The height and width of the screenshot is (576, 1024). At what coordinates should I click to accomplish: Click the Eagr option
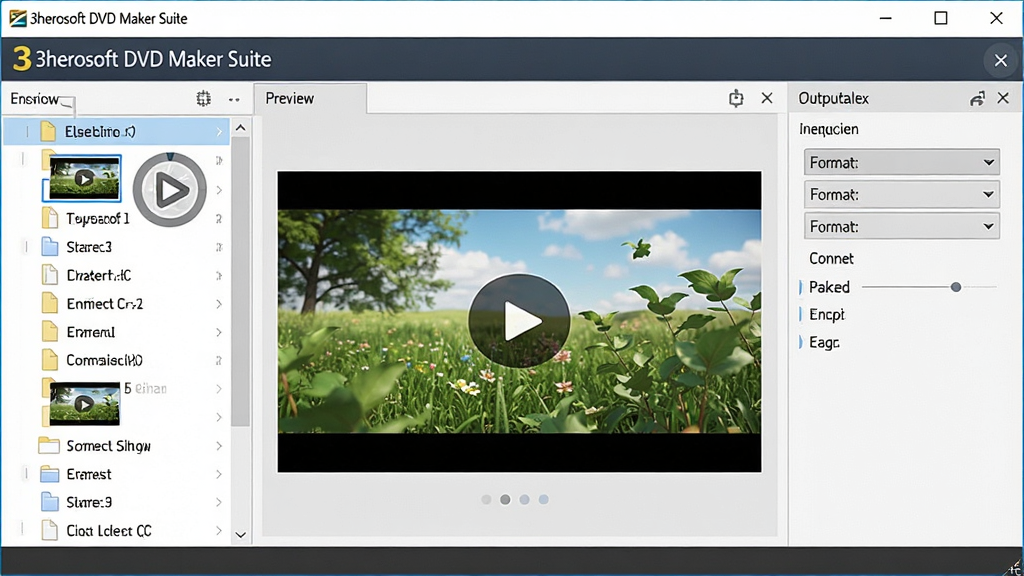pyautogui.click(x=824, y=342)
